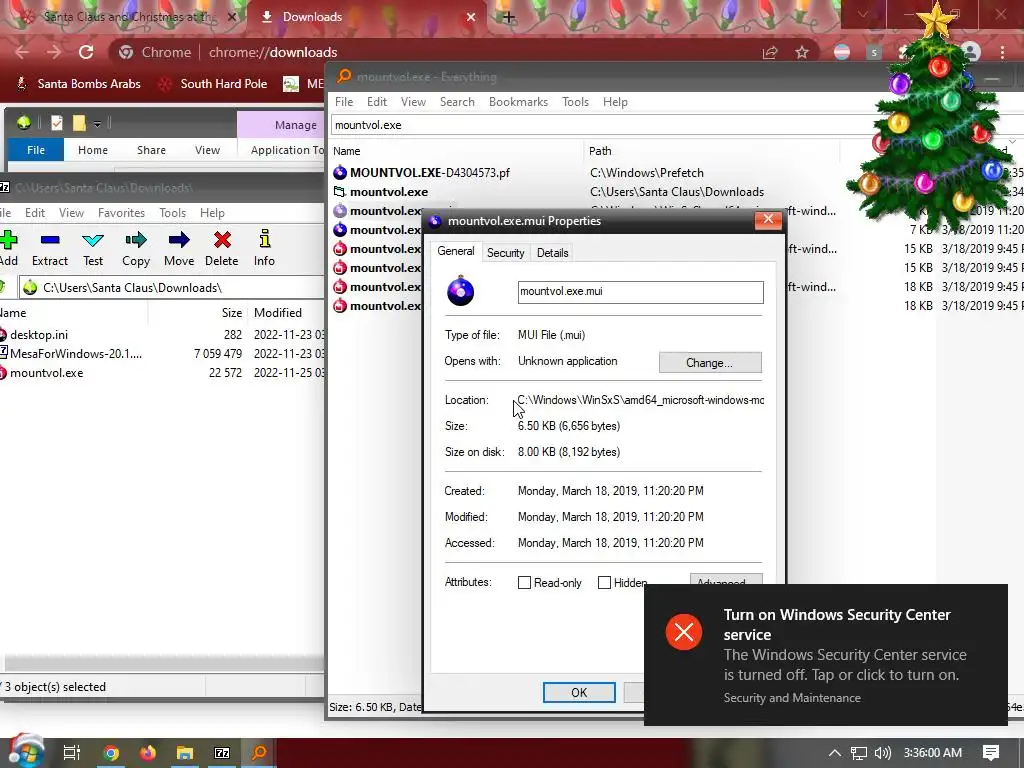Open a new Chrome tab
Viewport: 1024px width, 768px height.
509,17
